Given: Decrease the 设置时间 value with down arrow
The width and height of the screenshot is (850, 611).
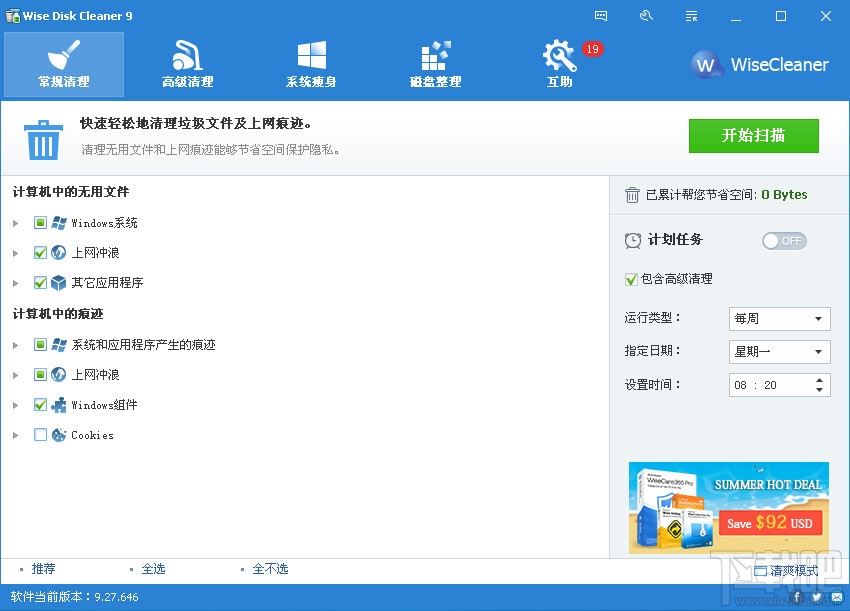Looking at the screenshot, I should pos(819,390).
